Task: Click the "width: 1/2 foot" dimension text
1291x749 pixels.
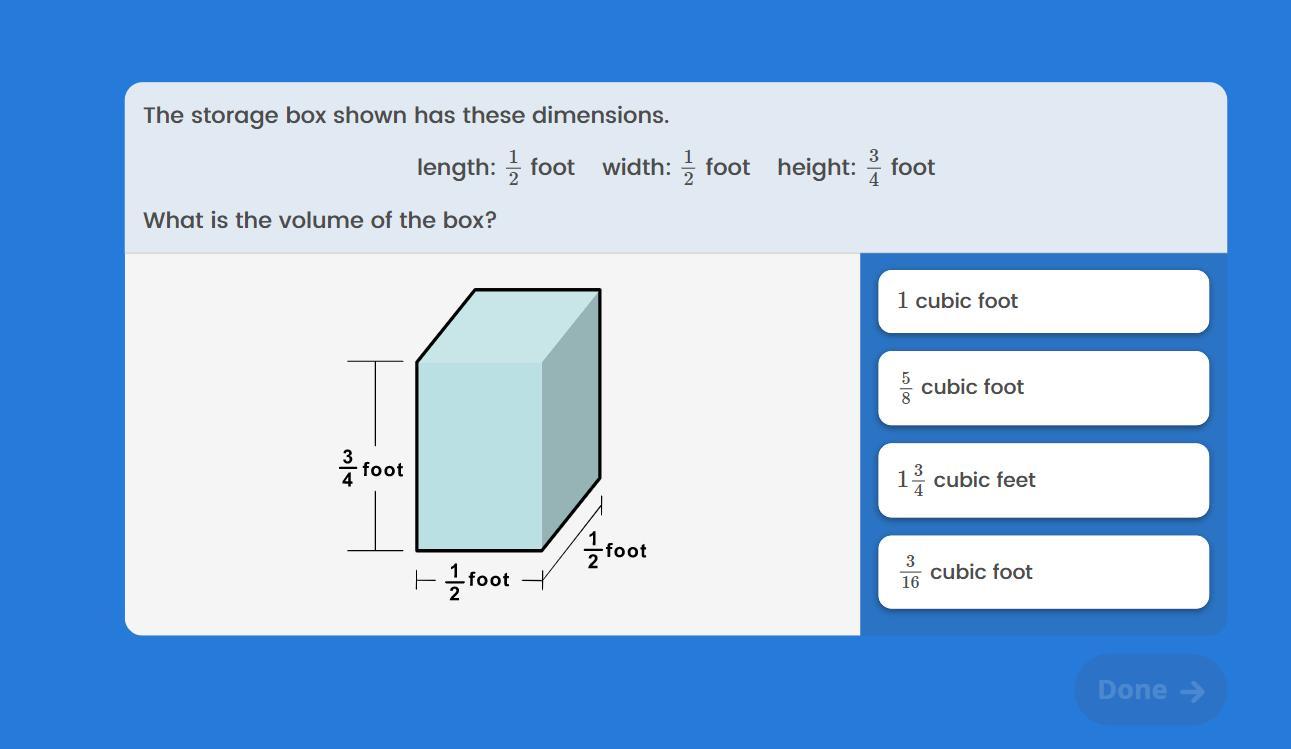Action: click(675, 168)
